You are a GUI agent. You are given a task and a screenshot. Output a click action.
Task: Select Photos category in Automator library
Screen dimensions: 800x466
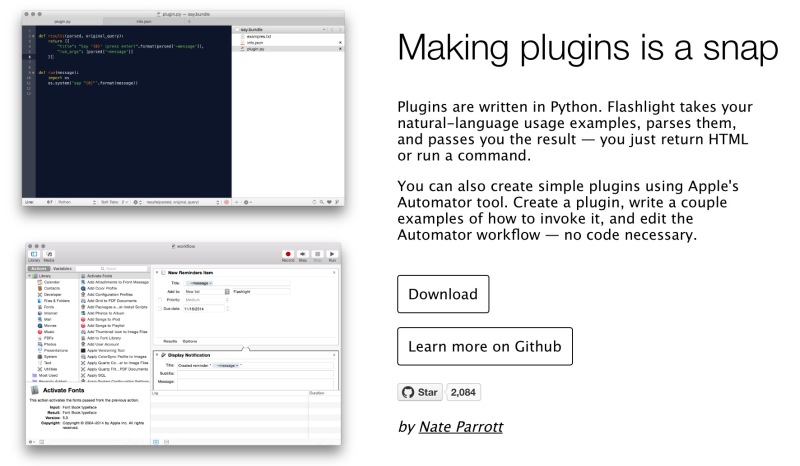click(x=46, y=344)
